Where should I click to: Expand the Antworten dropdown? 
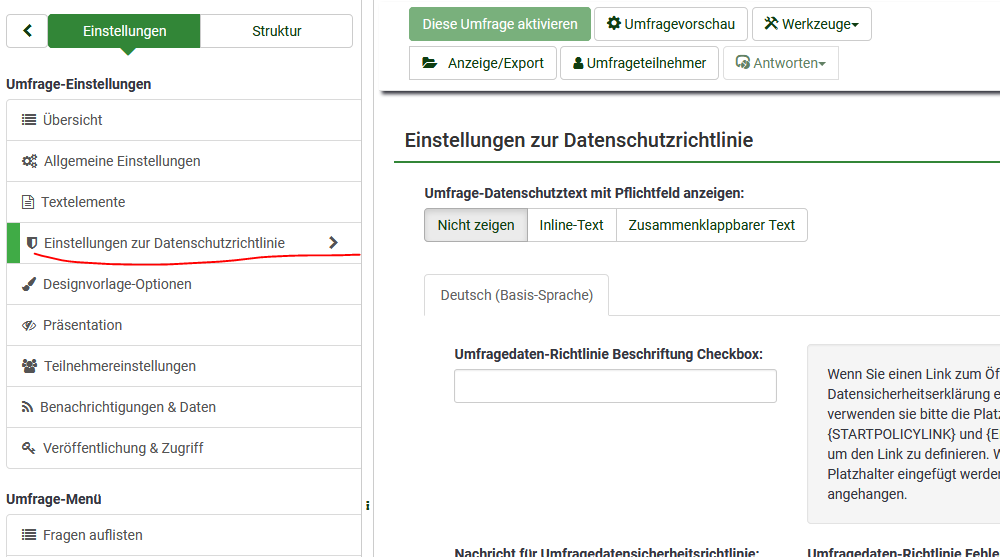click(x=780, y=63)
